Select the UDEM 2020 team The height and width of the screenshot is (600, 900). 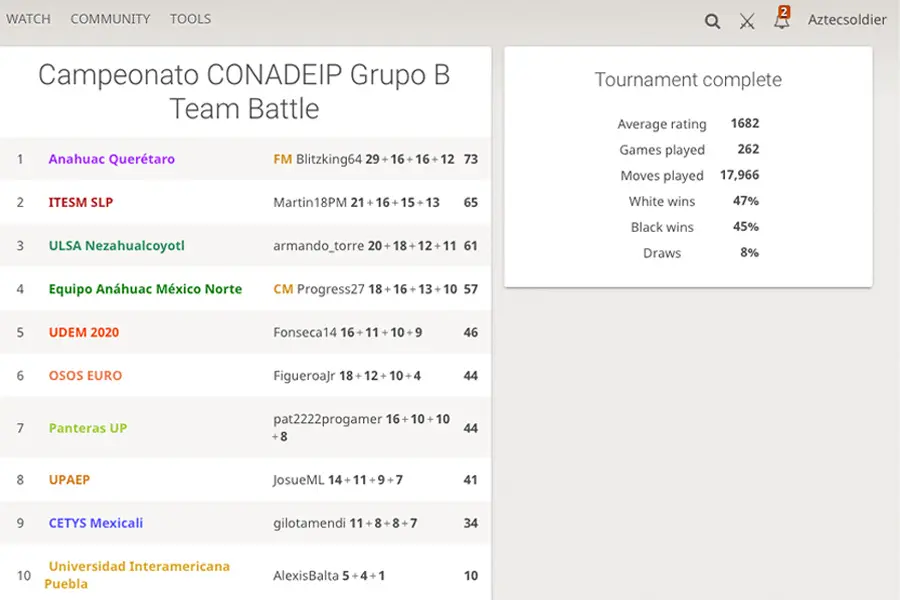pos(84,332)
